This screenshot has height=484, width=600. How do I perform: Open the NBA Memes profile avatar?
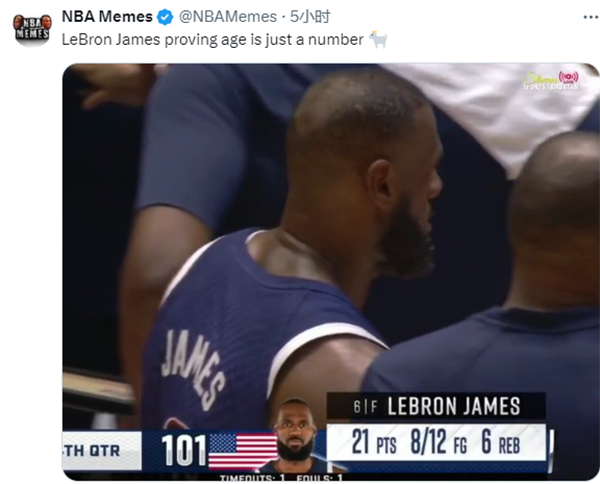pos(33,30)
